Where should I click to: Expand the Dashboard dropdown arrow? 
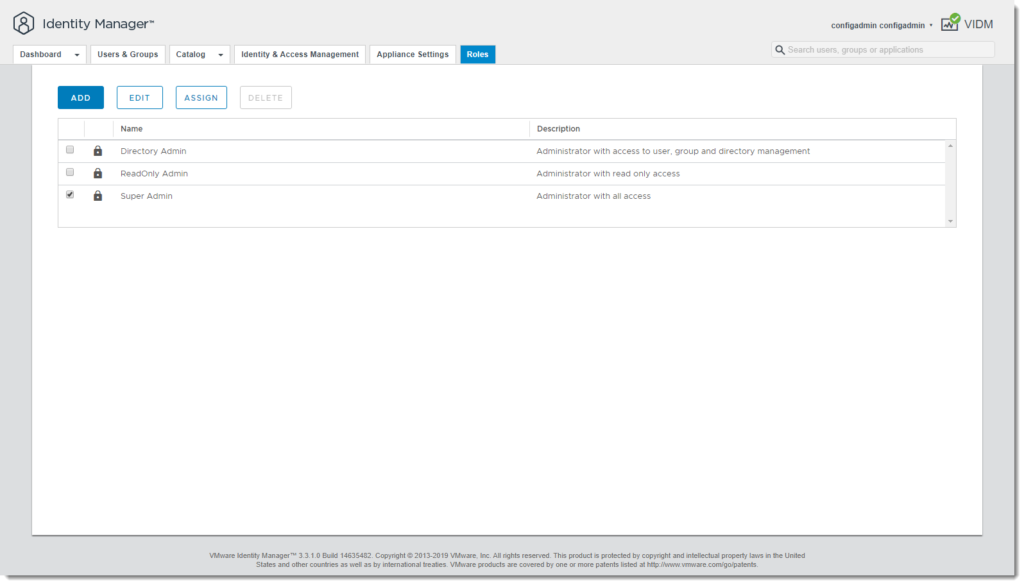[x=77, y=55]
